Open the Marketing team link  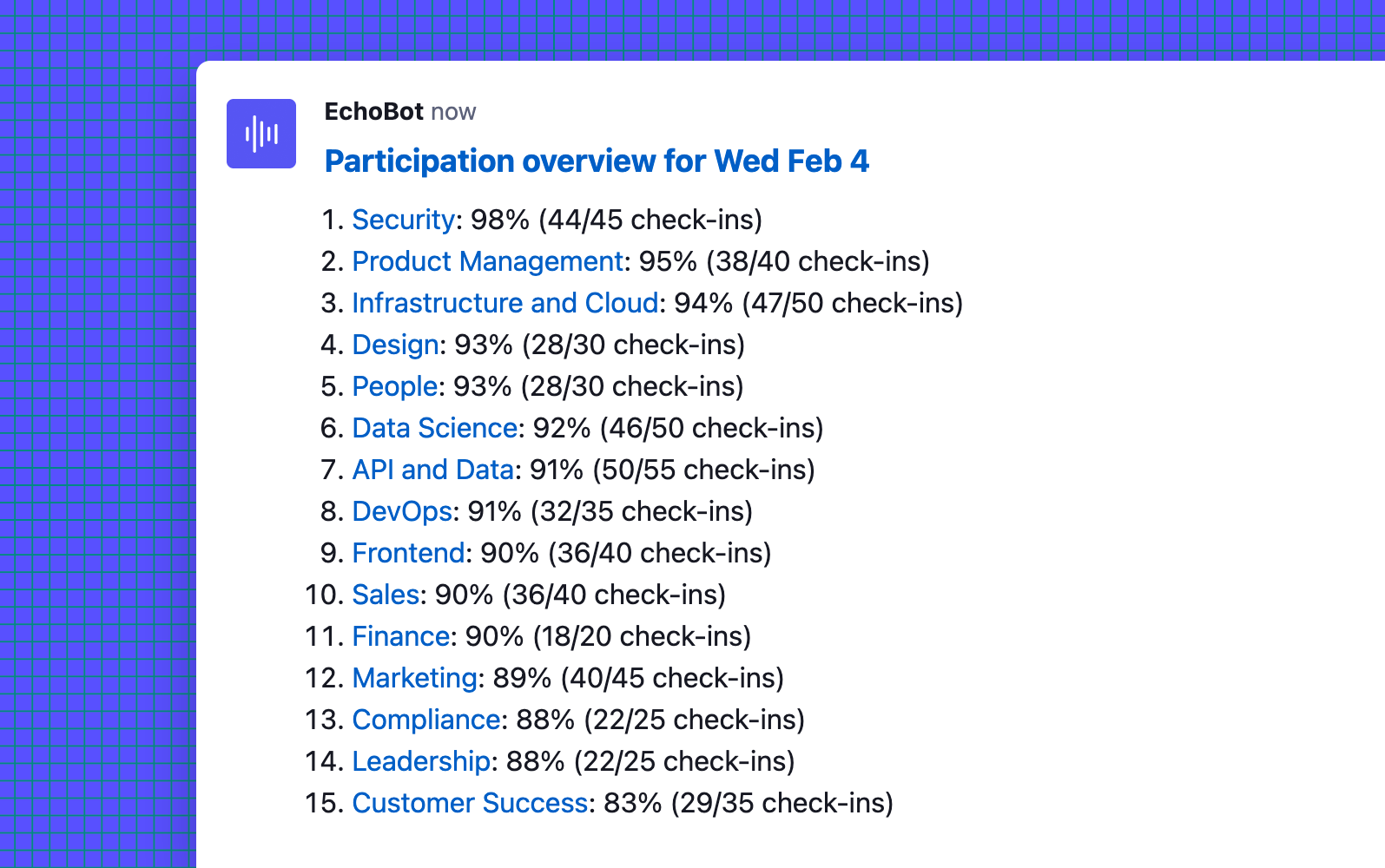pos(414,678)
